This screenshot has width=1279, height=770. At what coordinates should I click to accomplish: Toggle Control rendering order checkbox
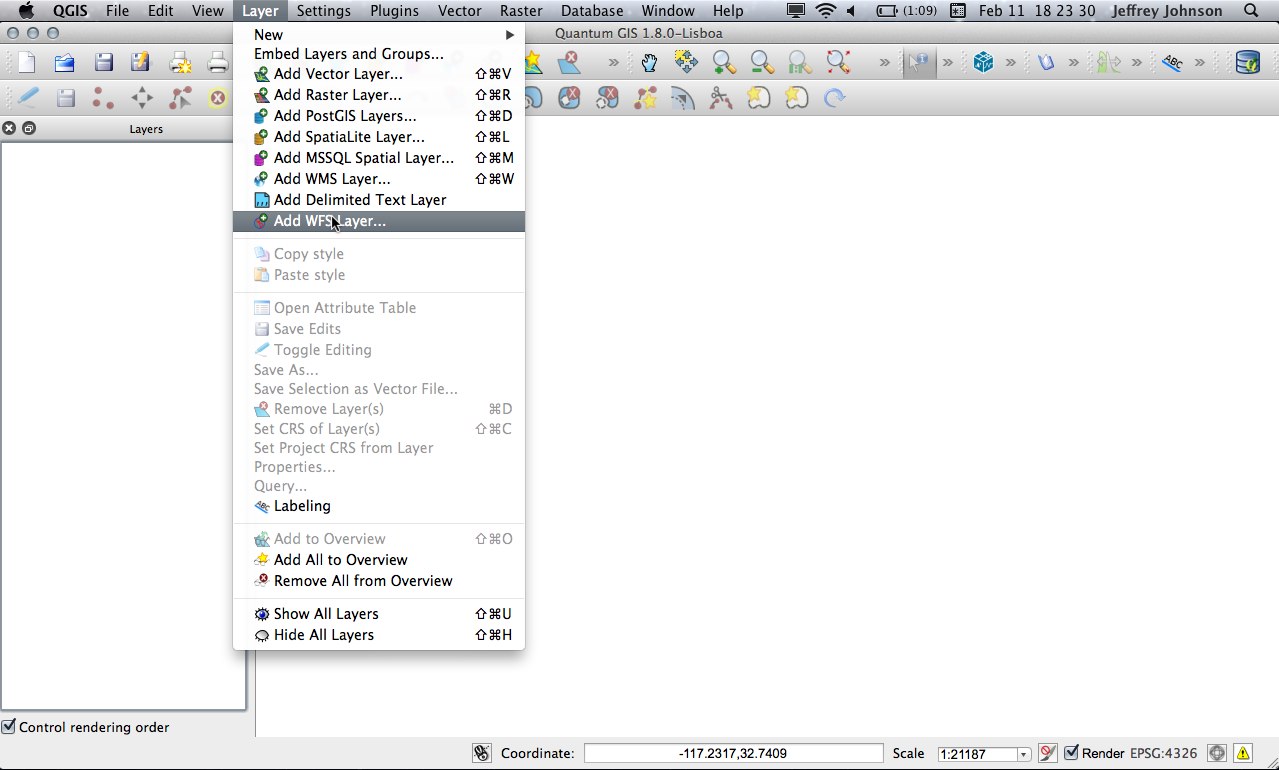[9, 727]
